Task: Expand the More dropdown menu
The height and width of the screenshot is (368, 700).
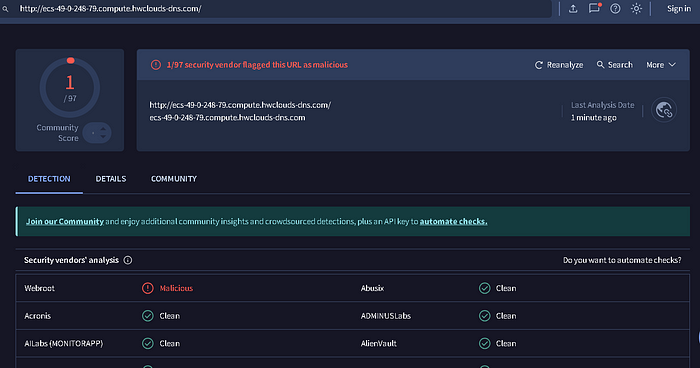Action: (x=661, y=65)
